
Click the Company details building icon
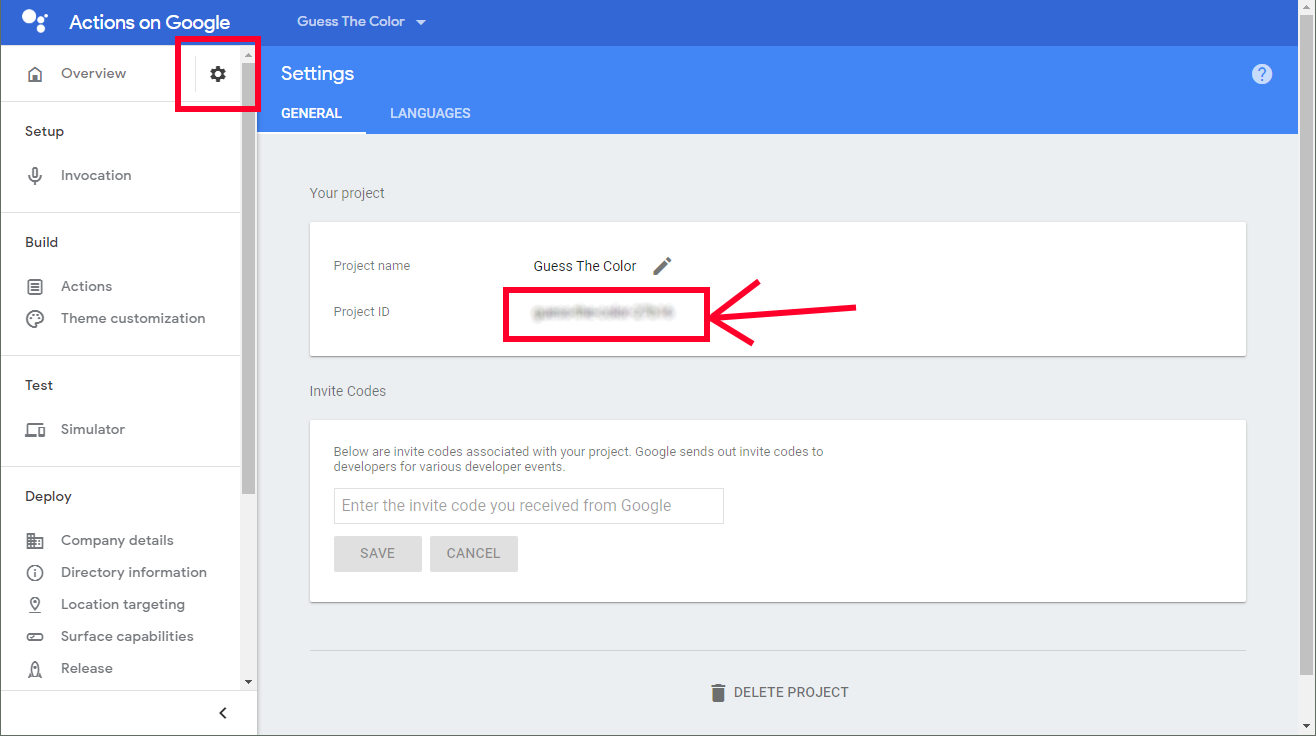pos(35,541)
